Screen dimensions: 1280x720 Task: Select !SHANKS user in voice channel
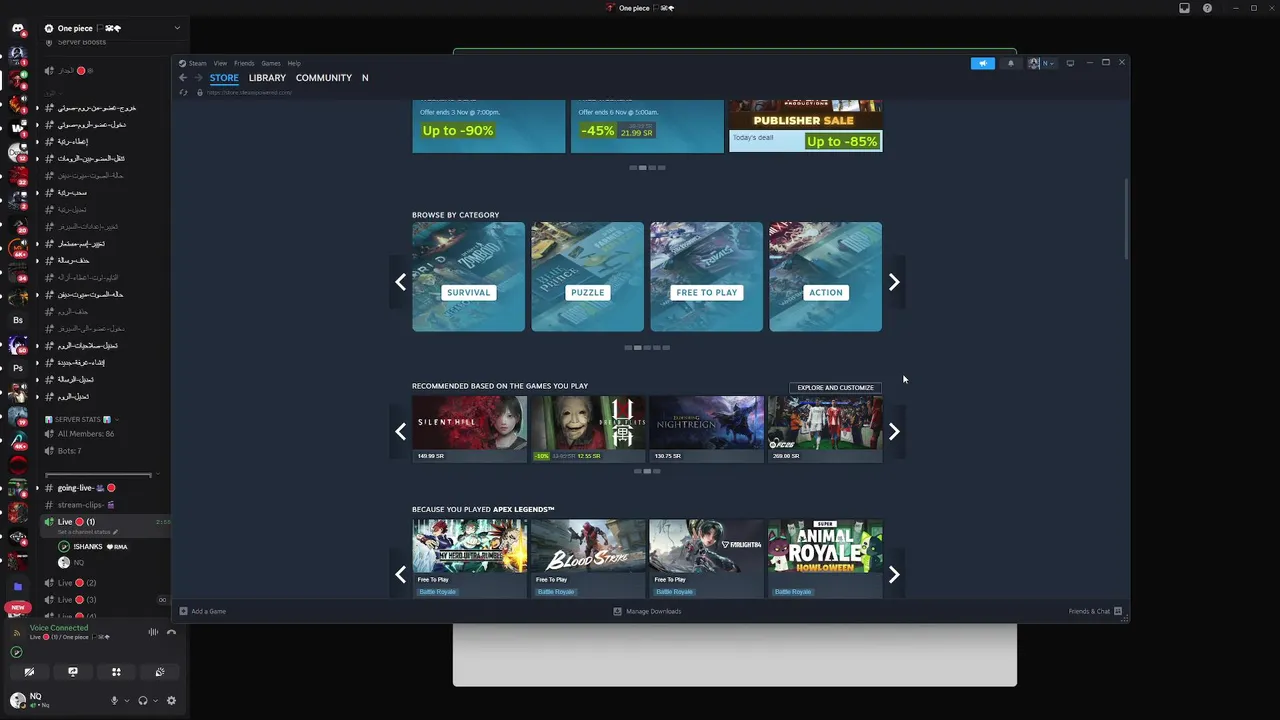pyautogui.click(x=93, y=547)
